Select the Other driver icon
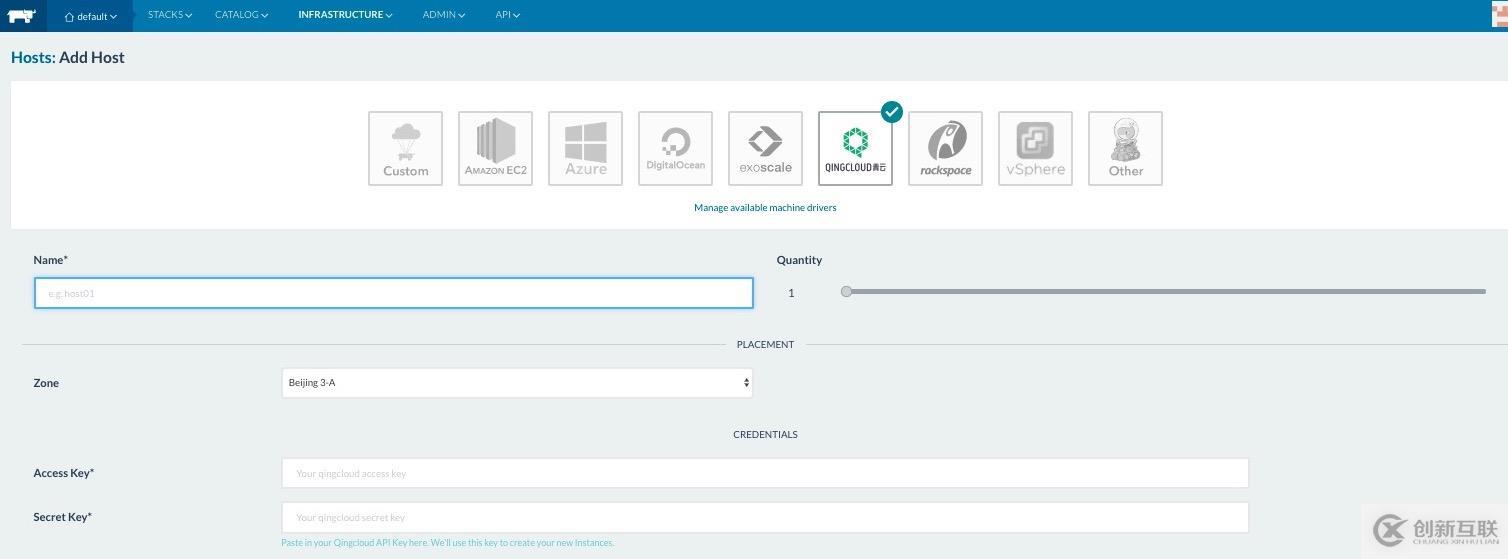The image size is (1508, 559). 1125,148
